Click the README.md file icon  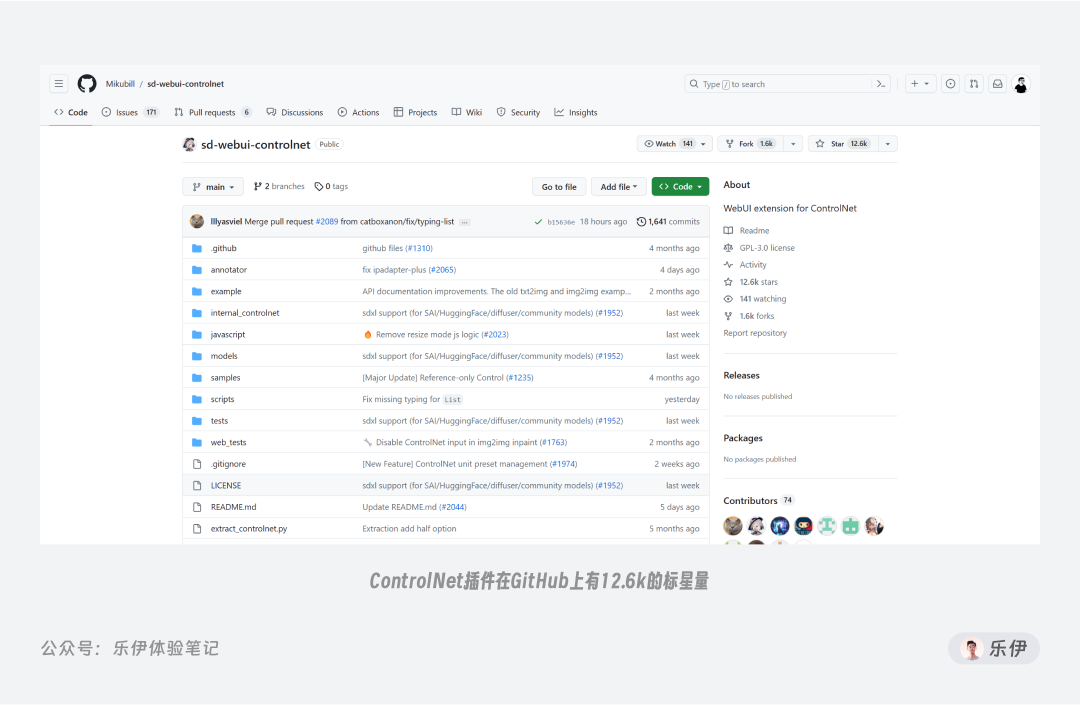click(198, 507)
